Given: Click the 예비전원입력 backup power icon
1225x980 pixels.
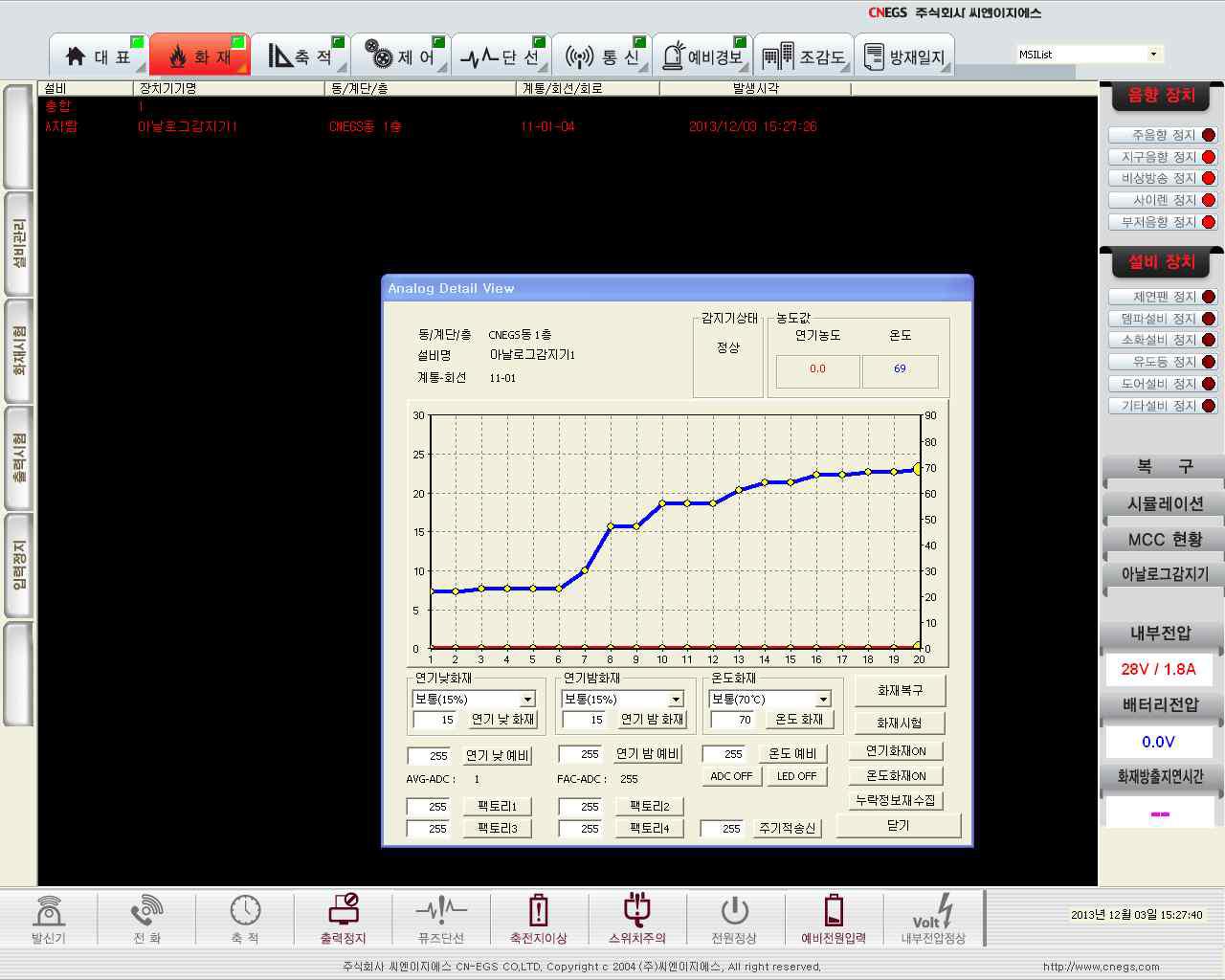Looking at the screenshot, I should tap(834, 910).
